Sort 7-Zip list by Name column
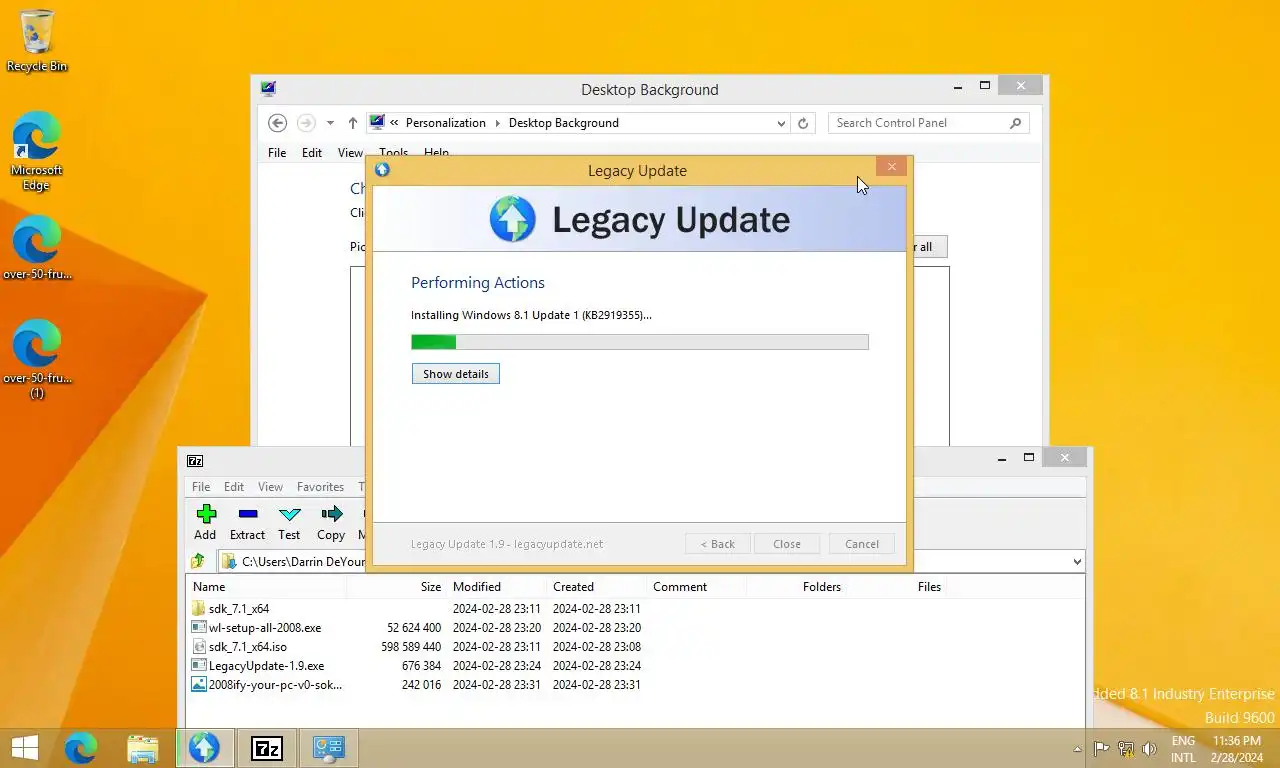The image size is (1280, 768). click(266, 587)
